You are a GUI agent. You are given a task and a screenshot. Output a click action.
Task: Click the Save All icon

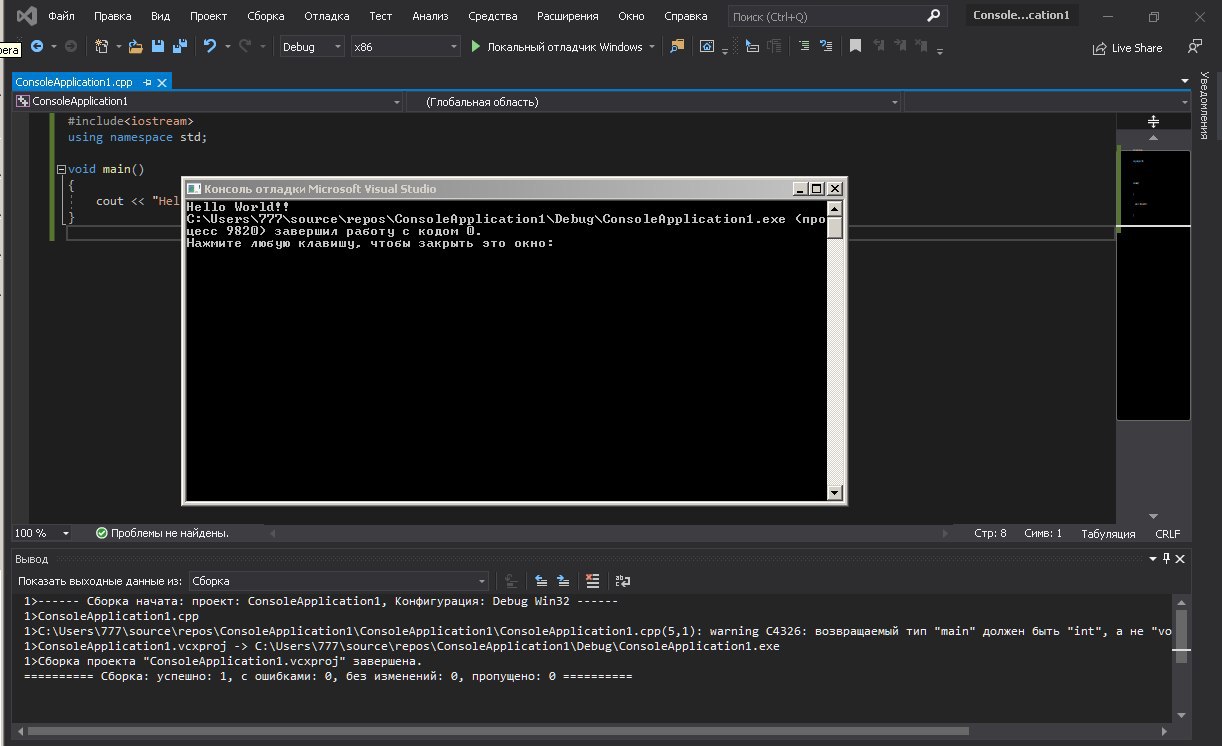180,46
